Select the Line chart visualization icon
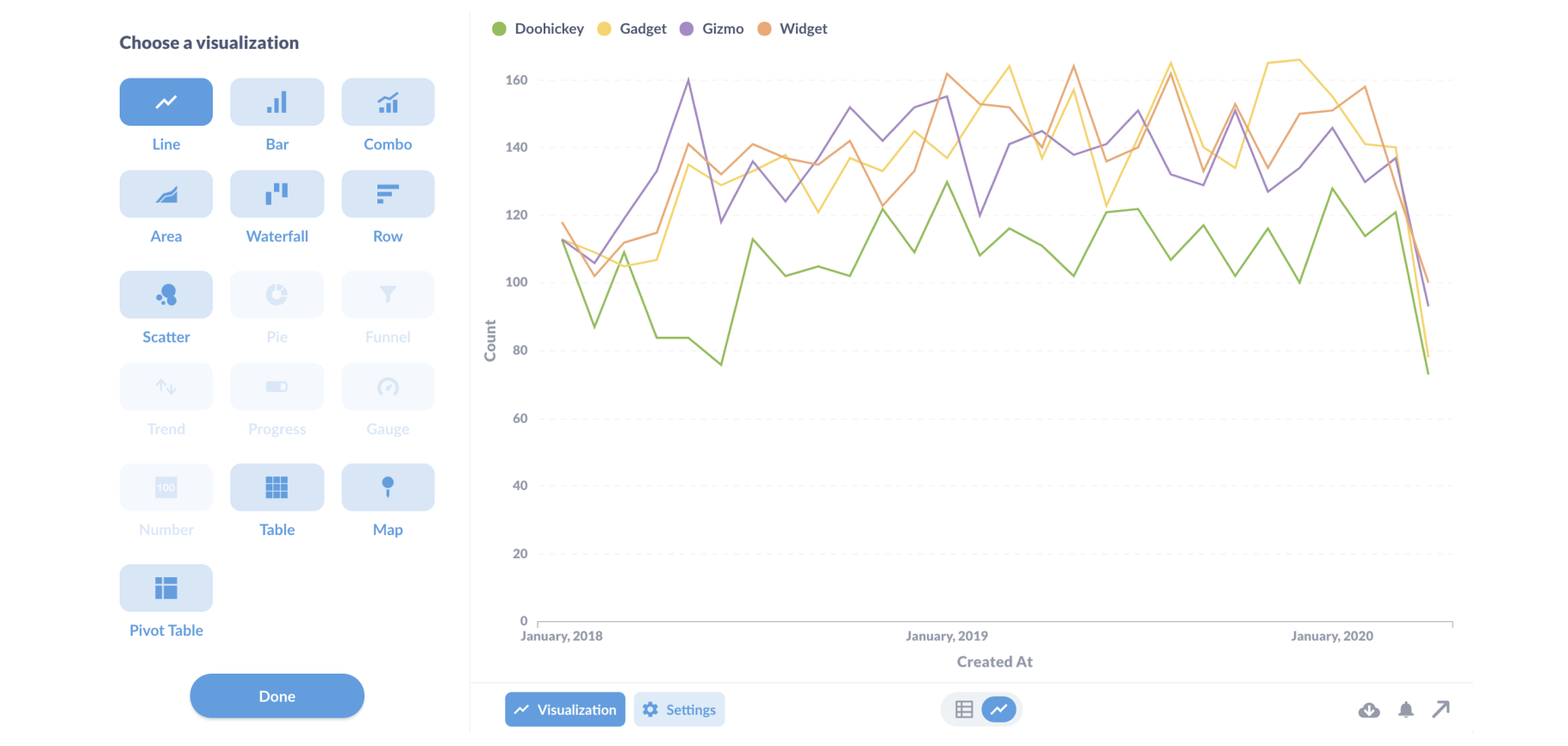This screenshot has height=746, width=1568. [x=166, y=102]
